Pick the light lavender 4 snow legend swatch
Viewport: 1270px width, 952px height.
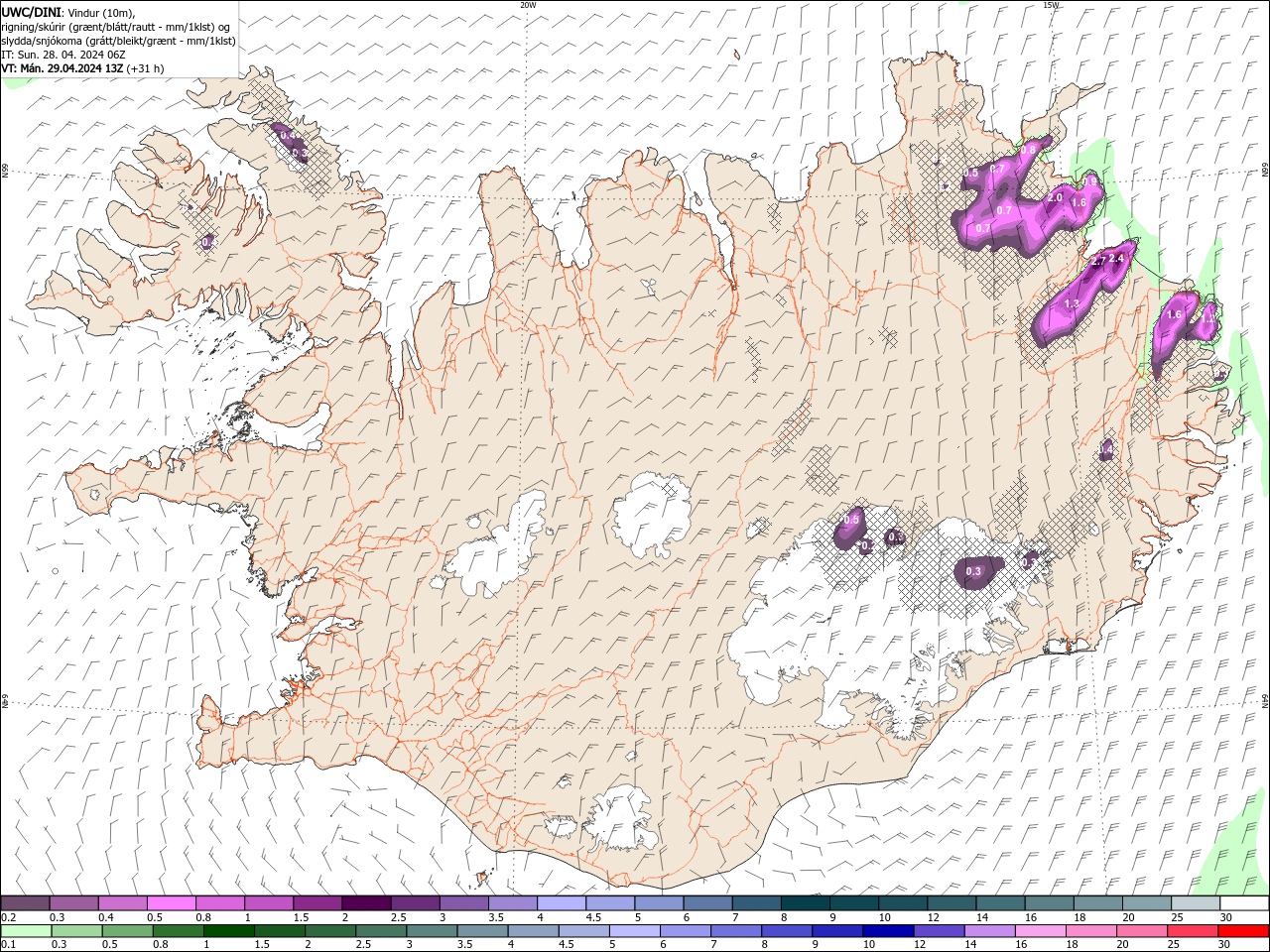pos(562,902)
